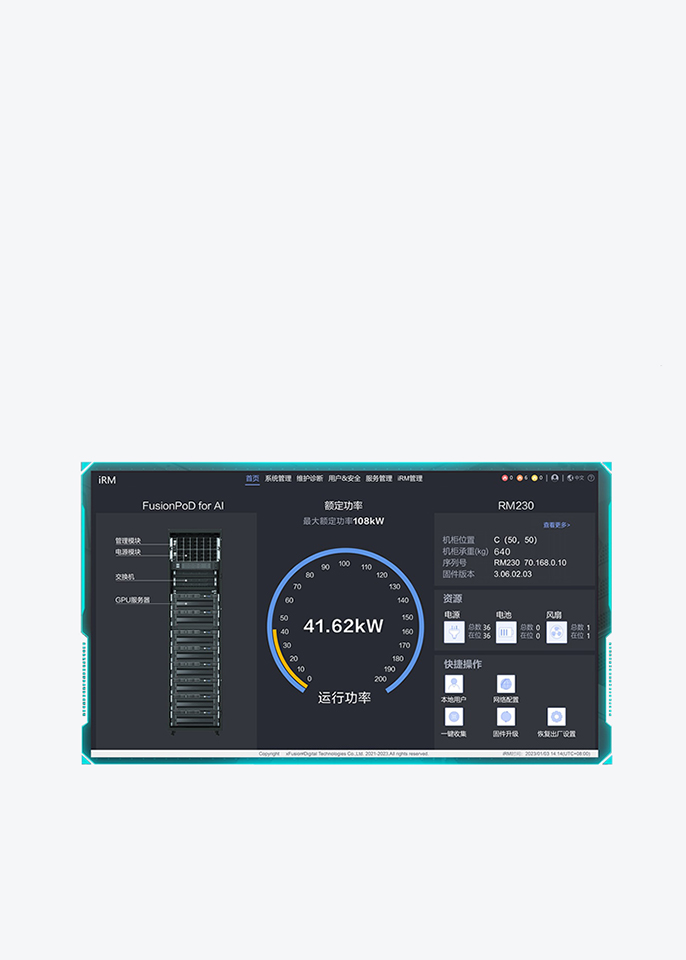
Task: Switch to the 维护诊断 tab
Action: [x=310, y=479]
